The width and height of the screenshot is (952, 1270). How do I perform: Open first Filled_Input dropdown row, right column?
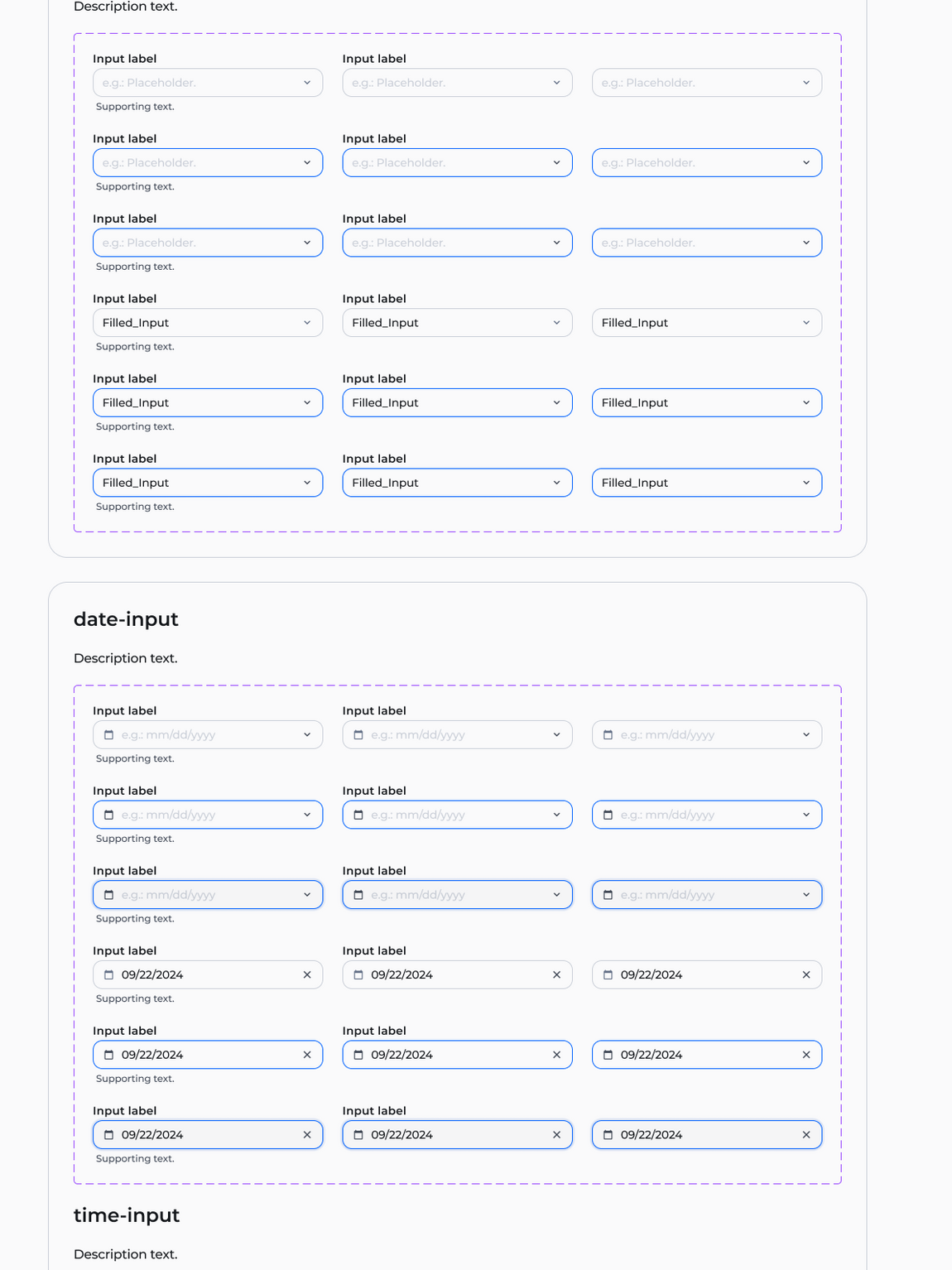806,323
